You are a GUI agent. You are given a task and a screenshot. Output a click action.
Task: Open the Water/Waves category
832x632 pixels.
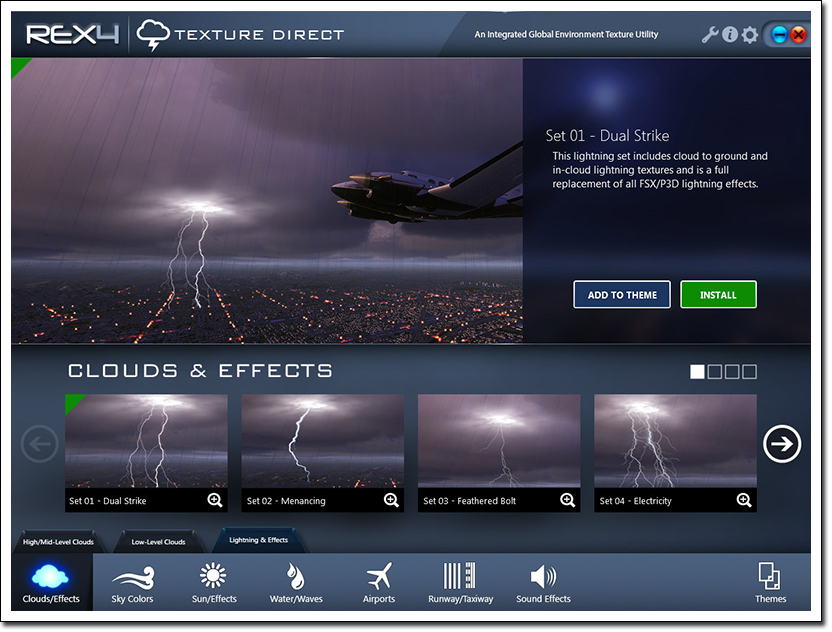(x=296, y=583)
